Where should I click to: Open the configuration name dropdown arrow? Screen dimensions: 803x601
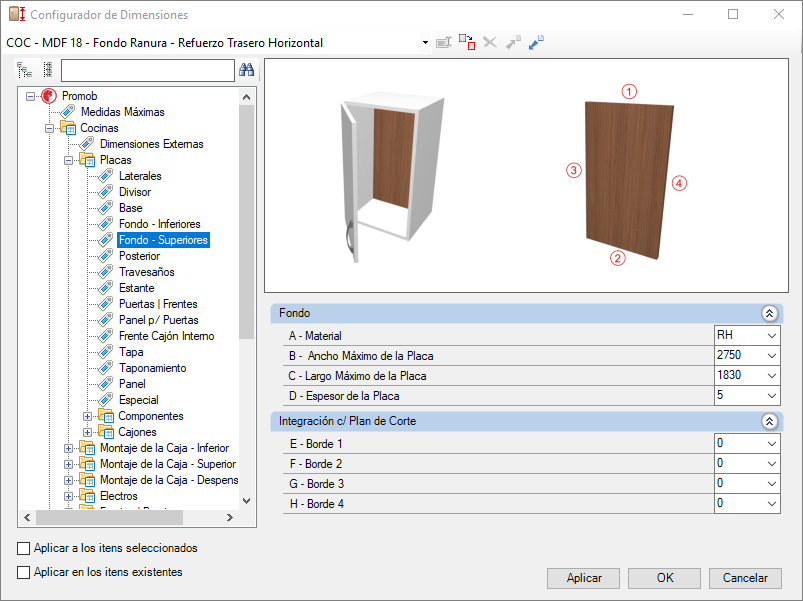(425, 42)
